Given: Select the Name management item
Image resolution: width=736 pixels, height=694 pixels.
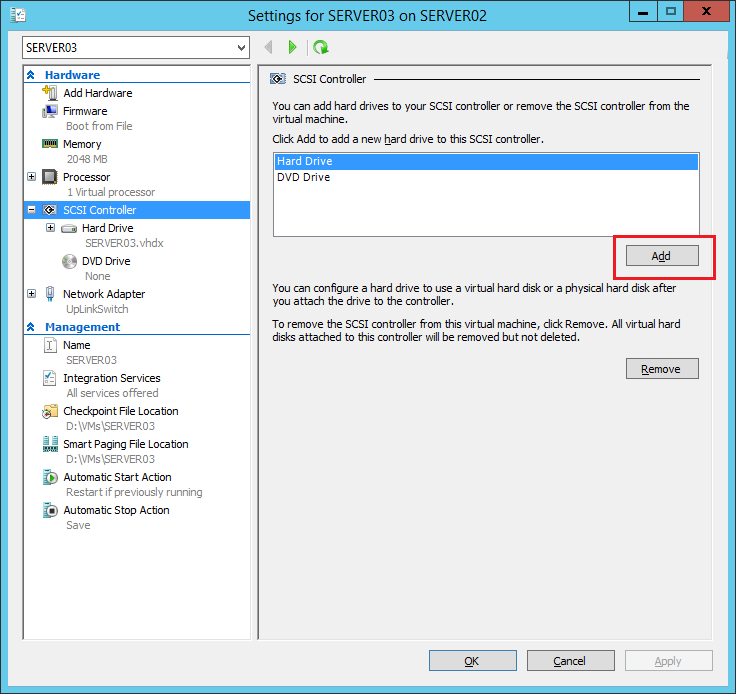Looking at the screenshot, I should pos(77,345).
